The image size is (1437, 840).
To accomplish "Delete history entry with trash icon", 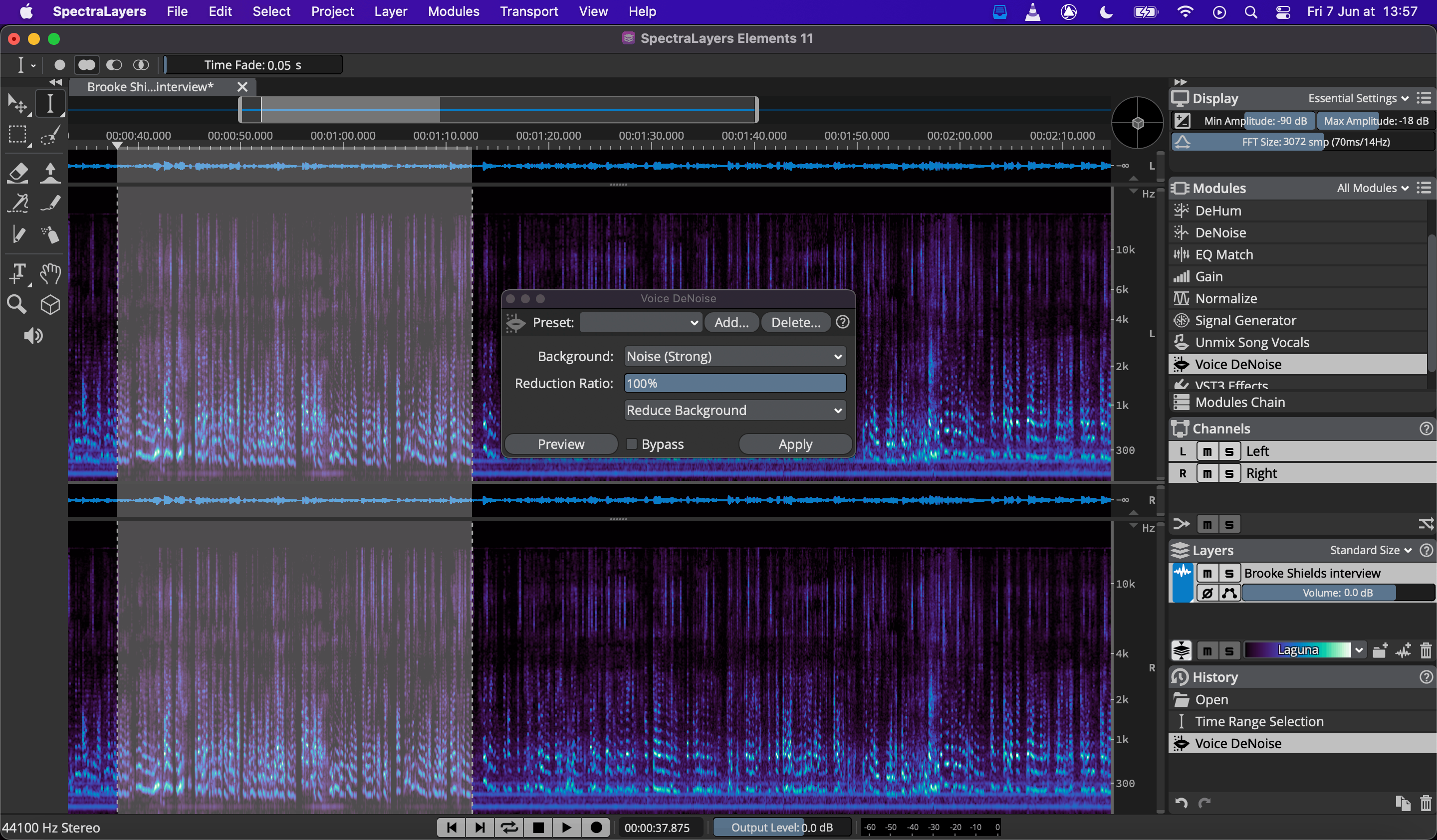I will 1426,803.
